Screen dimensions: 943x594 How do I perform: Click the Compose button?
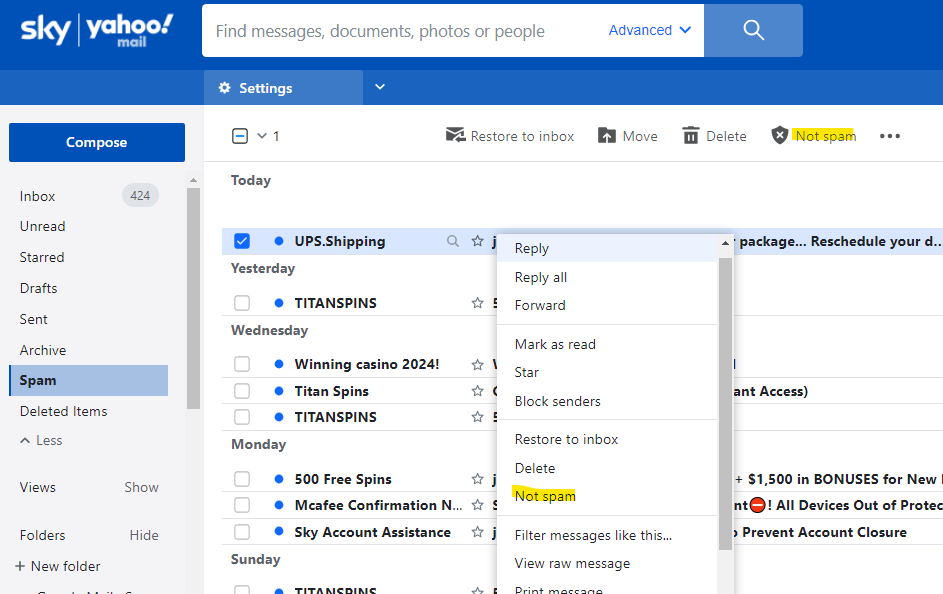(97, 142)
